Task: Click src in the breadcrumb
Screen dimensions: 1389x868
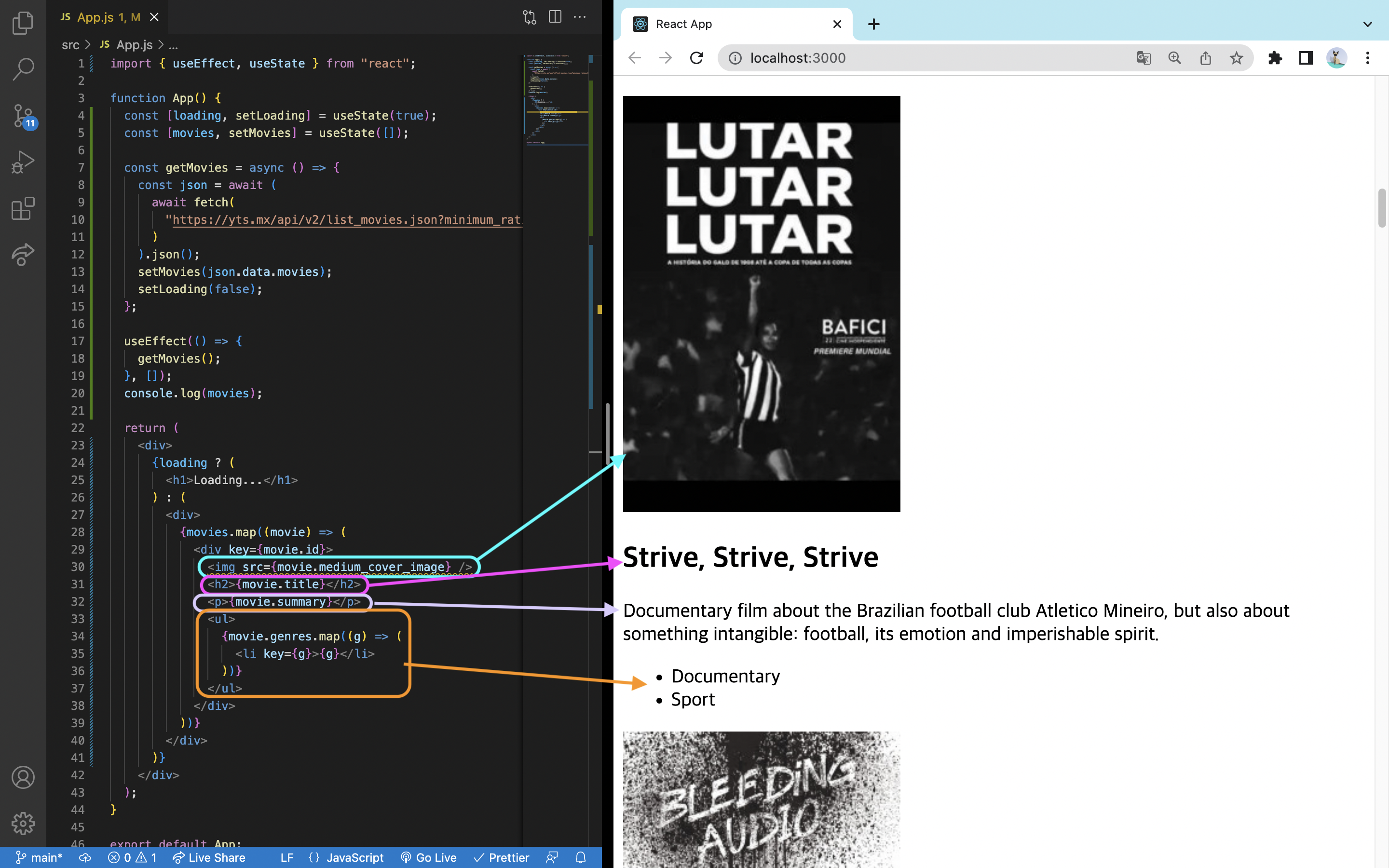Action: tap(70, 45)
